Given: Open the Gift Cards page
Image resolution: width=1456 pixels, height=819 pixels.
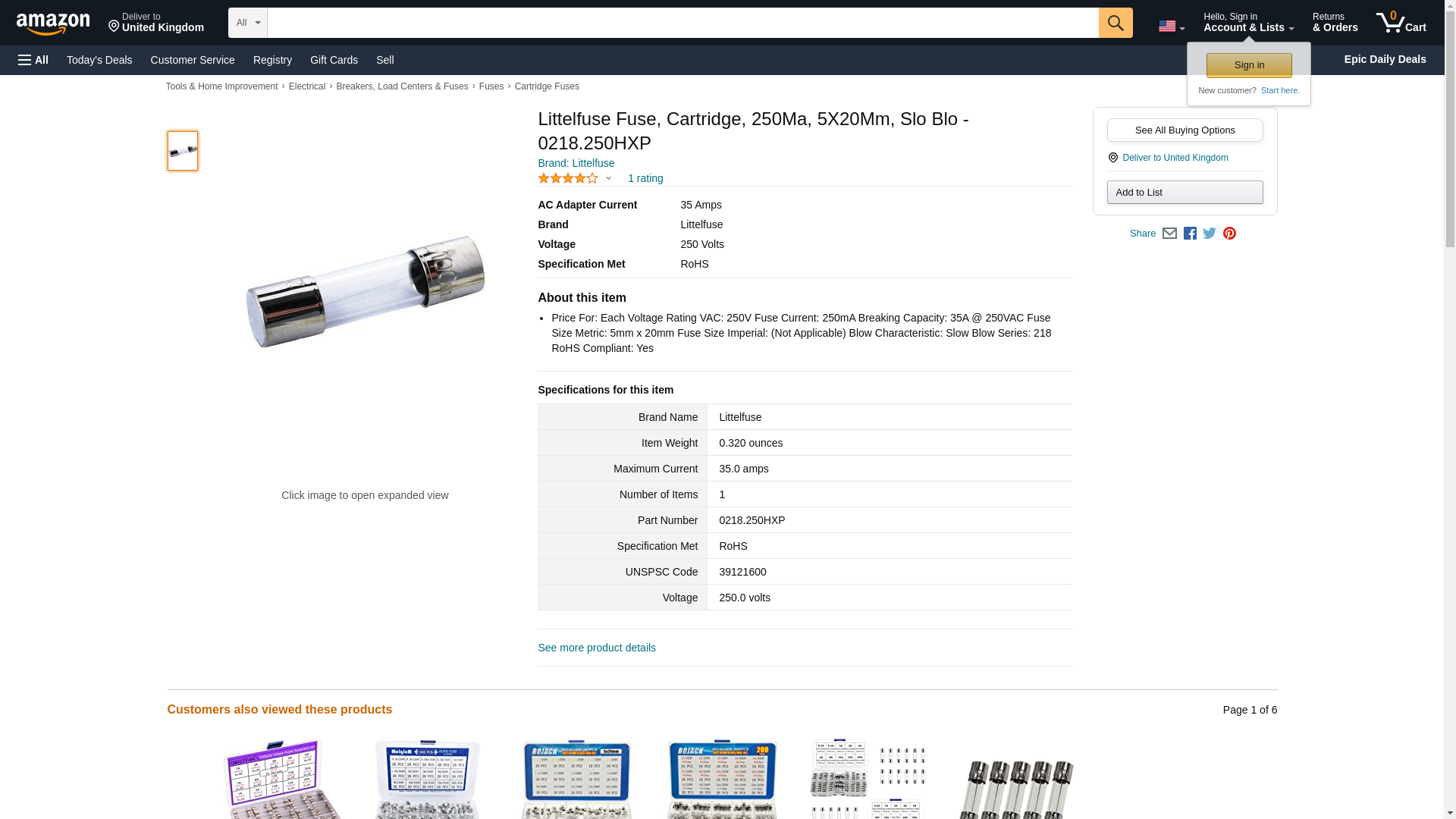Looking at the screenshot, I should (x=334, y=60).
